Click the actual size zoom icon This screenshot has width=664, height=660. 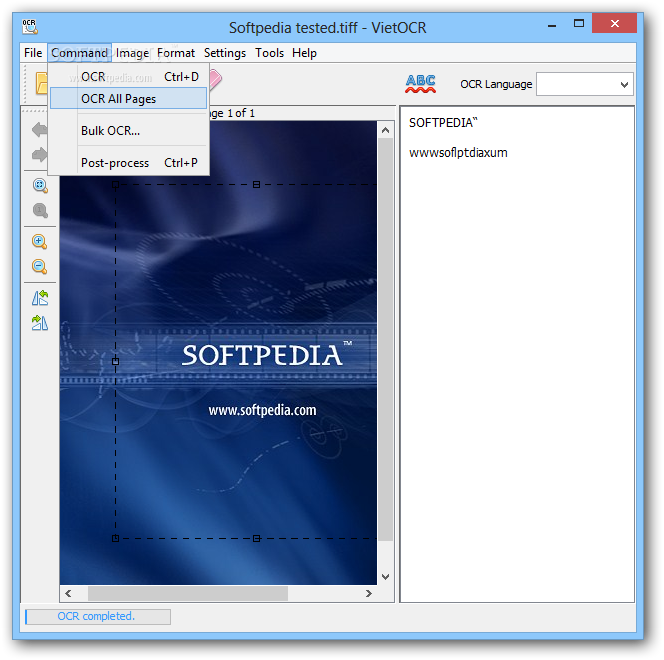coord(40,210)
